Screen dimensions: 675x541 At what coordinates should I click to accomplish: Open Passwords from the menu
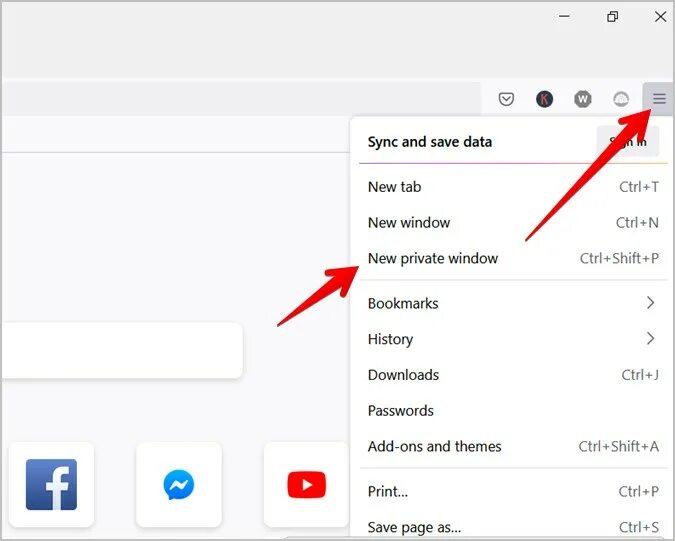(513, 411)
